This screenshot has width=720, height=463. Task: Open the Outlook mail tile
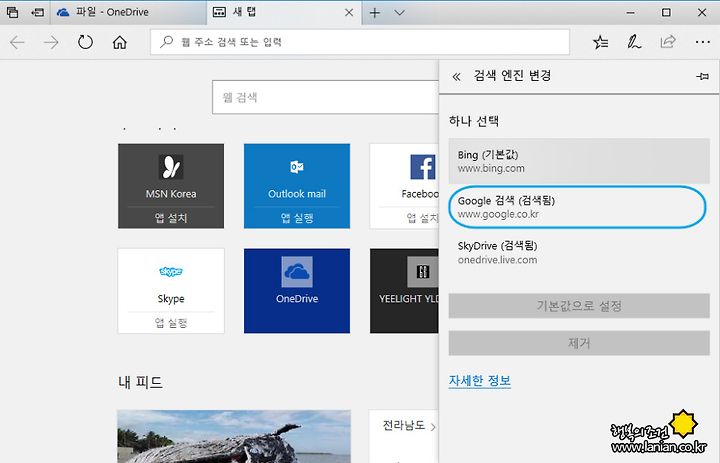297,186
